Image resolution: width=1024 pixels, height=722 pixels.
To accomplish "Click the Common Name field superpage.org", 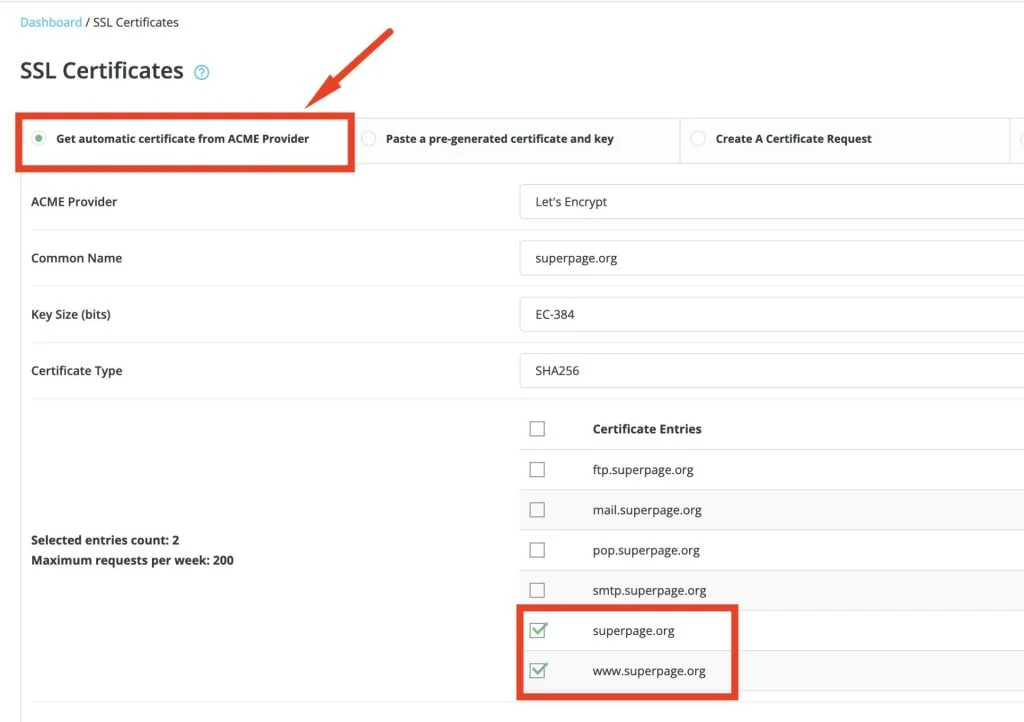I will [x=772, y=258].
